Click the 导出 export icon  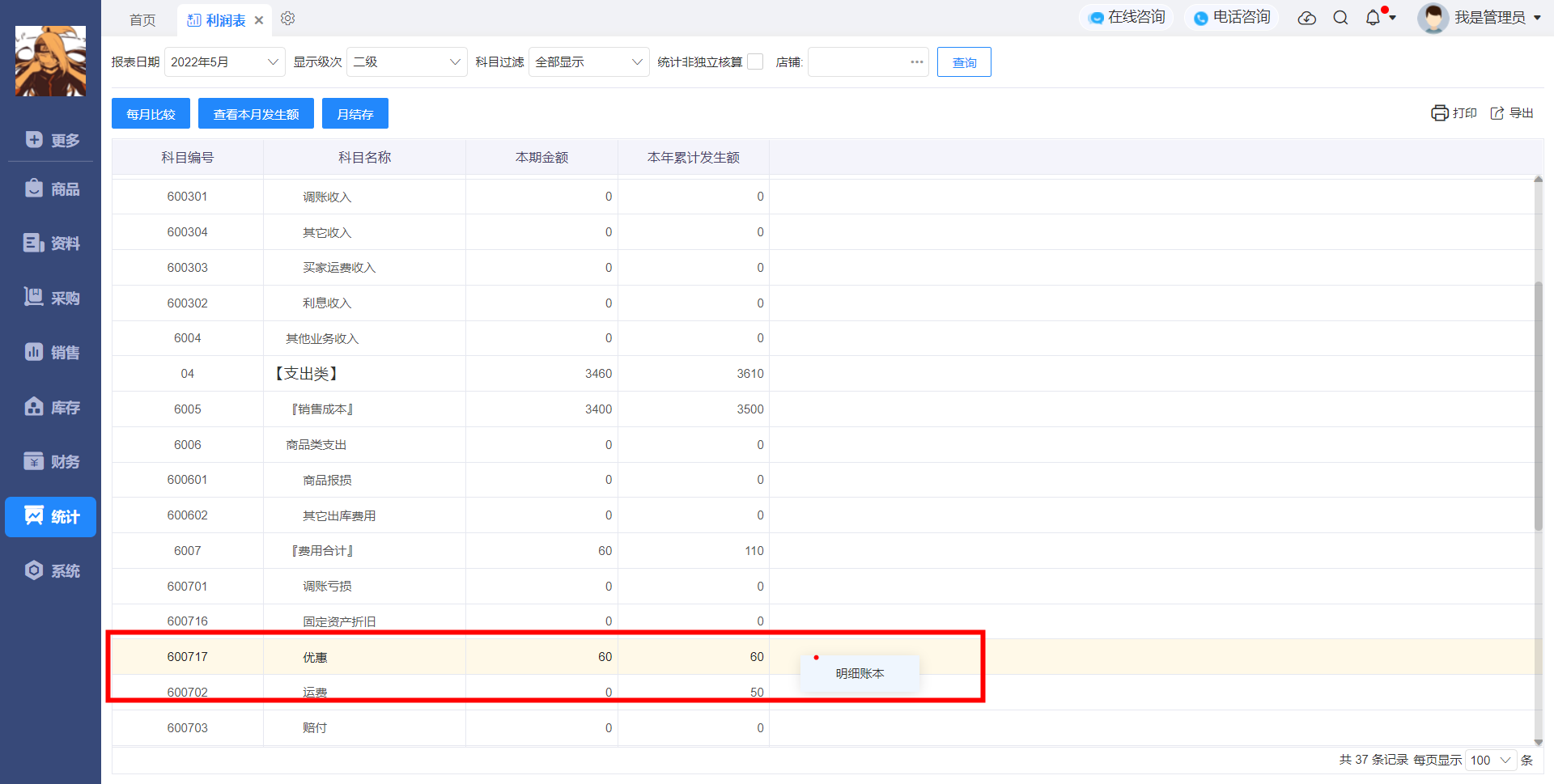[x=1497, y=113]
